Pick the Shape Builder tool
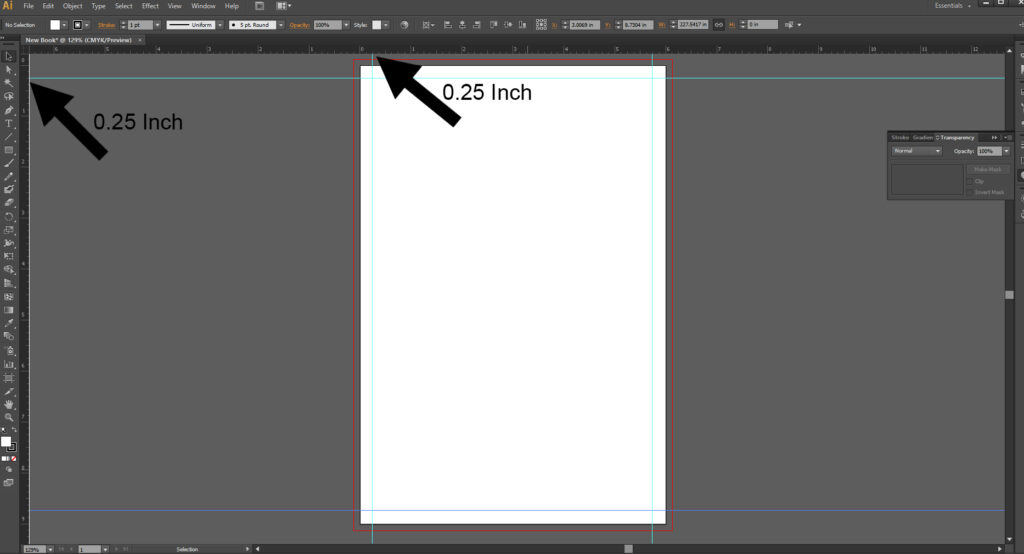Image resolution: width=1024 pixels, height=554 pixels. [x=8, y=269]
